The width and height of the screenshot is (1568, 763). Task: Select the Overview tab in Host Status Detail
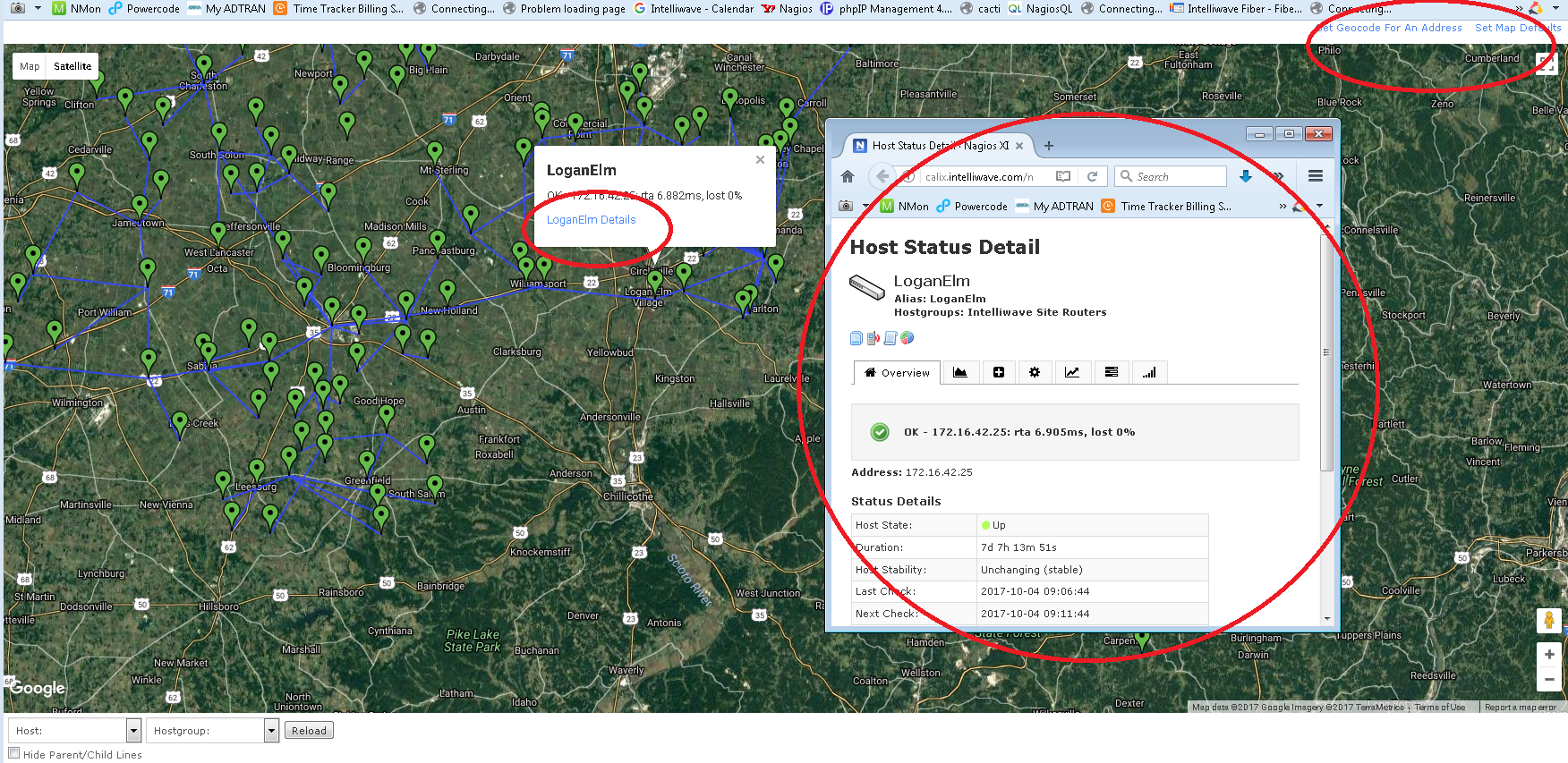(897, 373)
